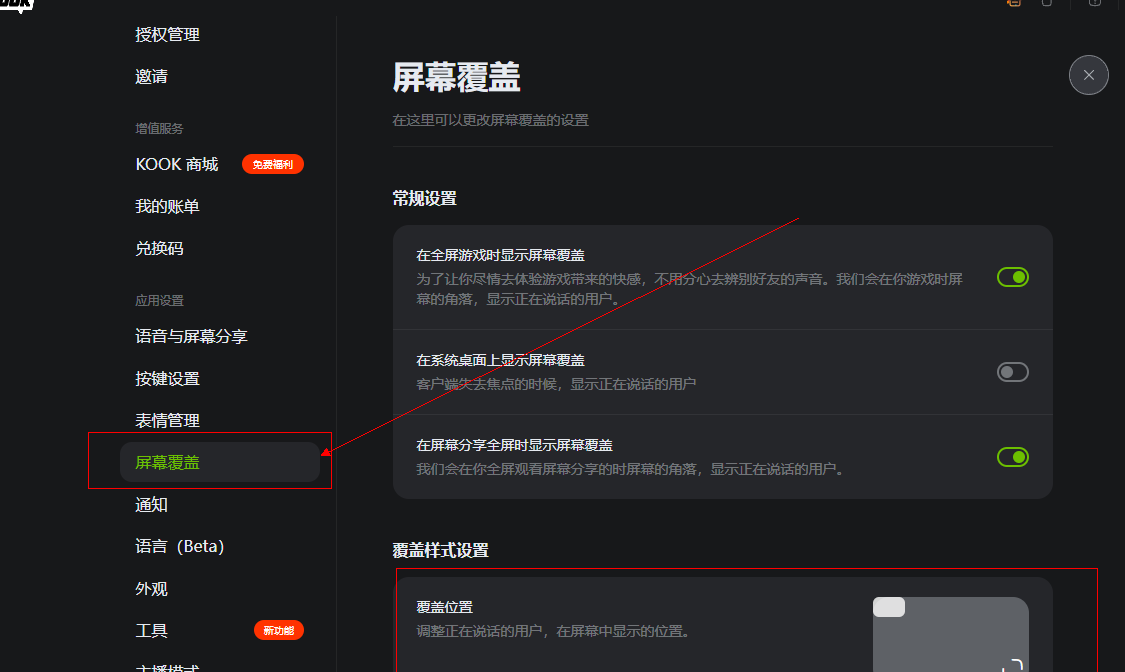Disable 在屏幕分享全屏时显示屏幕覆盖
This screenshot has width=1125, height=672.
coord(1012,457)
